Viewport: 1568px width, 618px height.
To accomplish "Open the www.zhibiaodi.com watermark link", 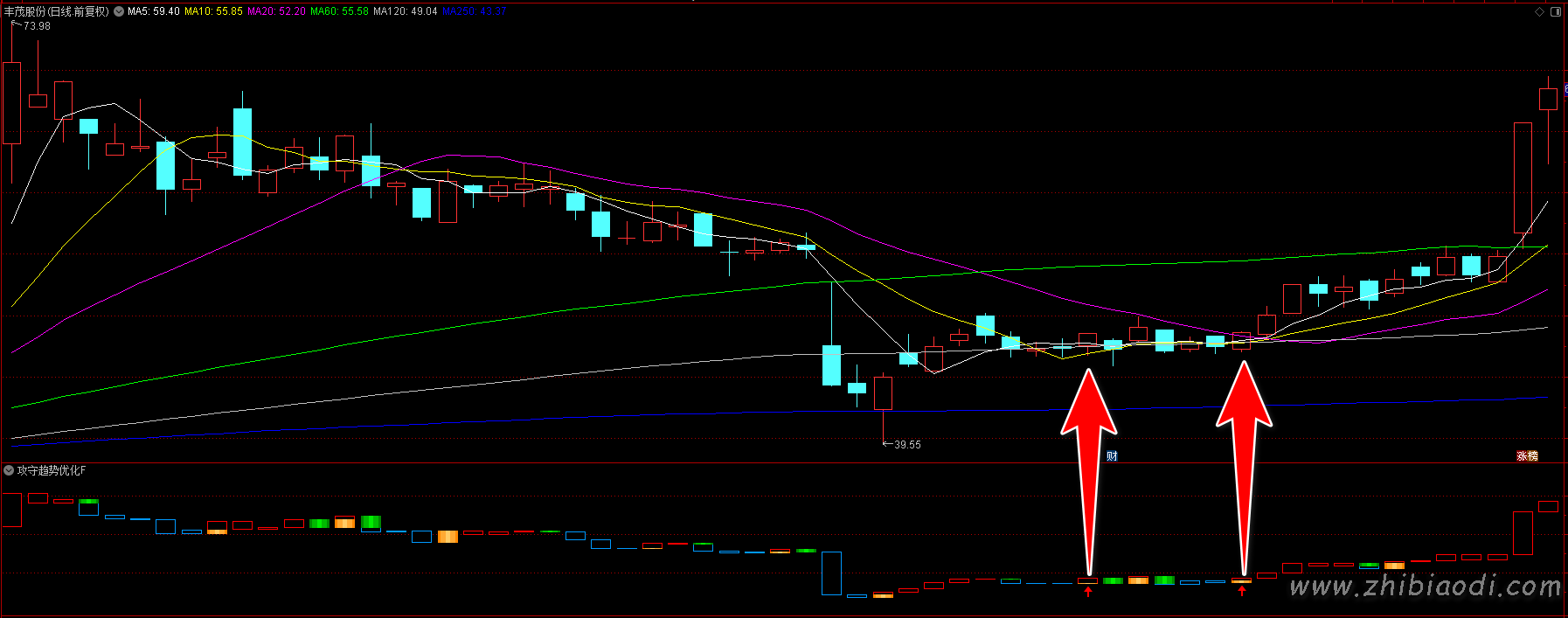I will click(x=1425, y=587).
